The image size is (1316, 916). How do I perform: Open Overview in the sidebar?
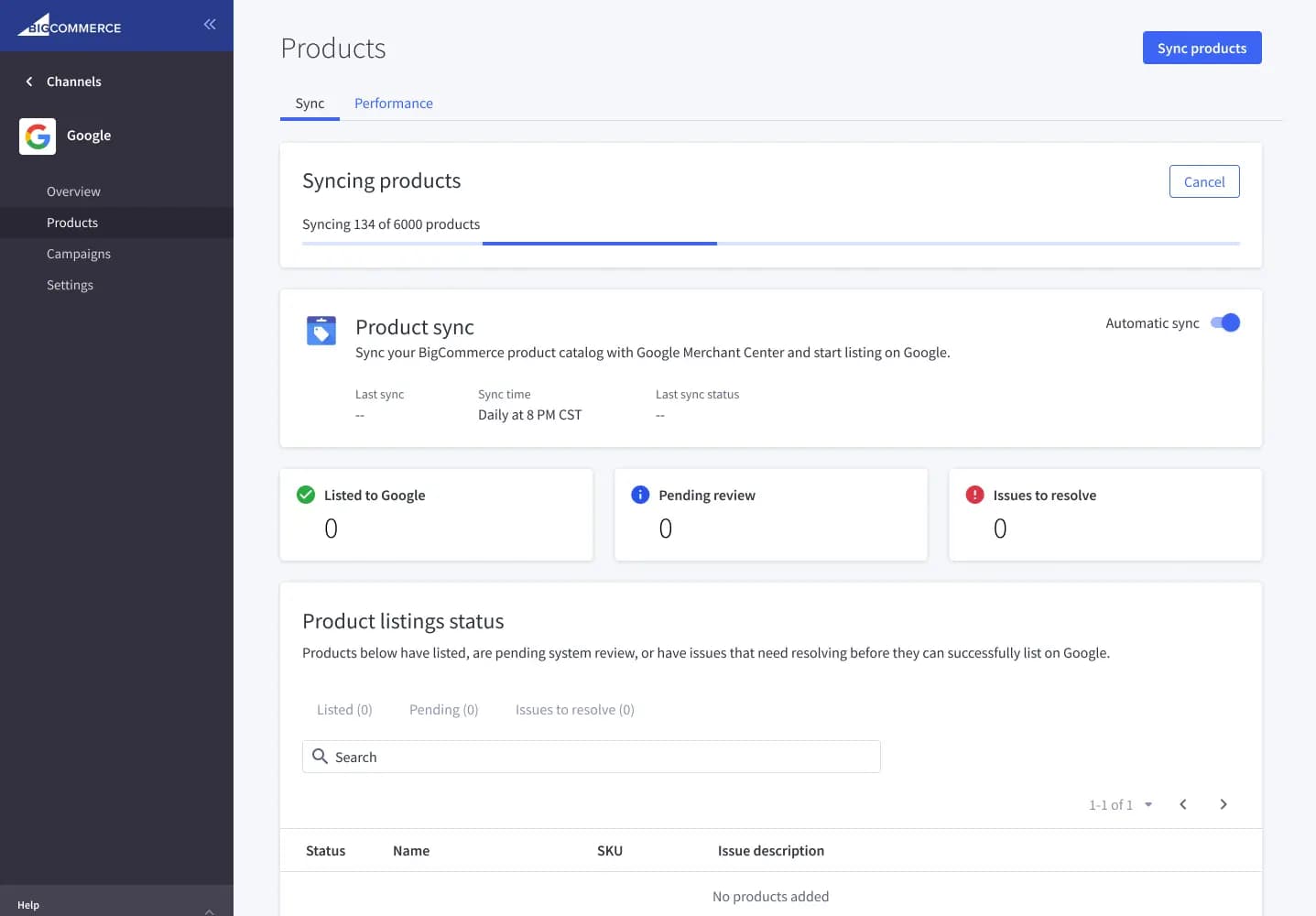point(73,191)
